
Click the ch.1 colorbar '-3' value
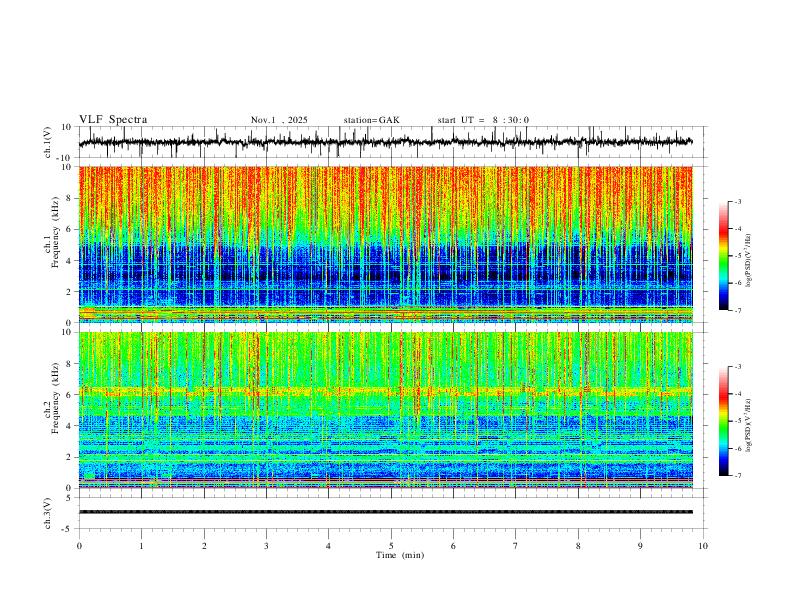pos(737,201)
